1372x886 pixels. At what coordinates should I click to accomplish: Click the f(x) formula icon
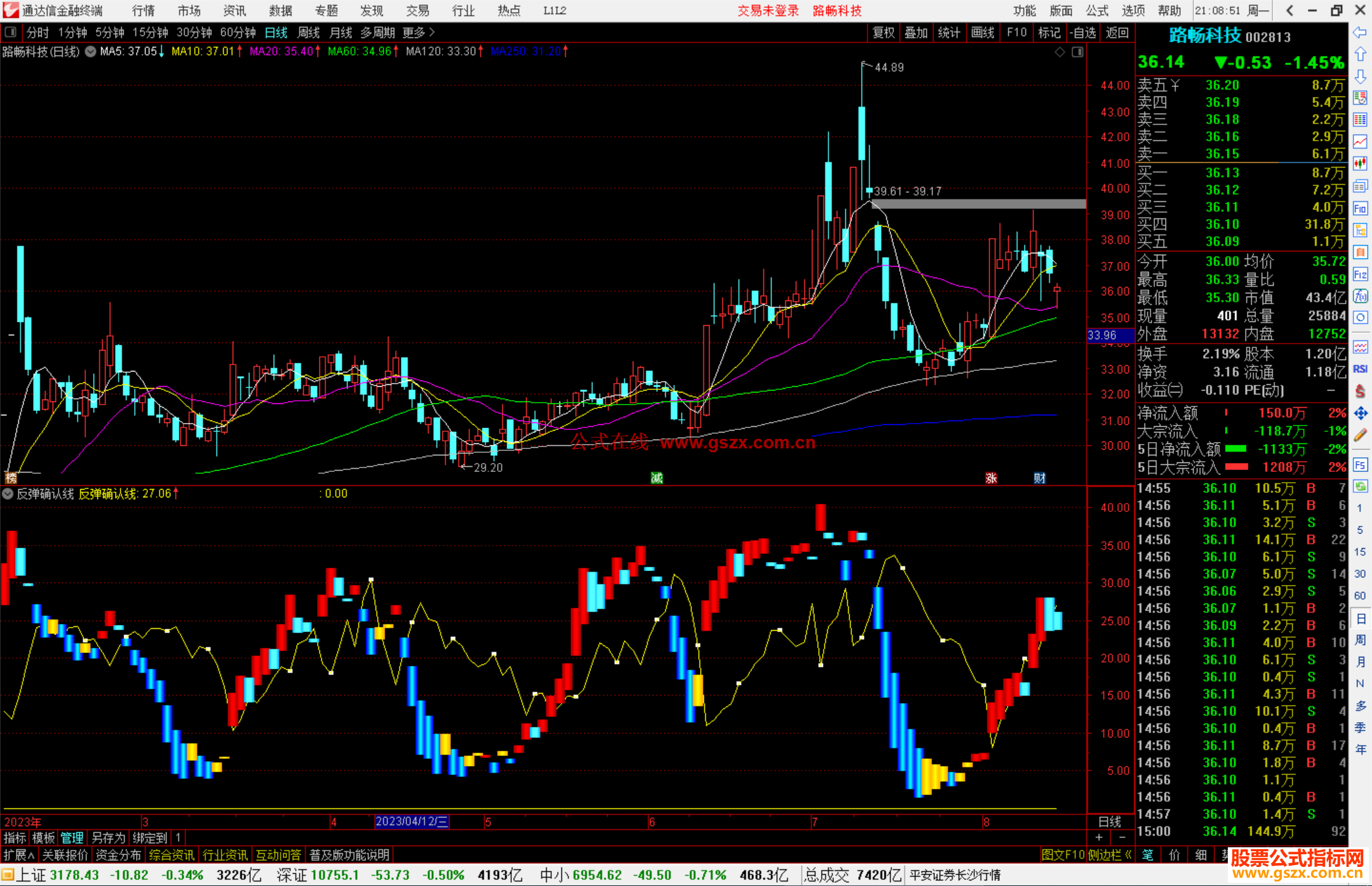point(1360,296)
